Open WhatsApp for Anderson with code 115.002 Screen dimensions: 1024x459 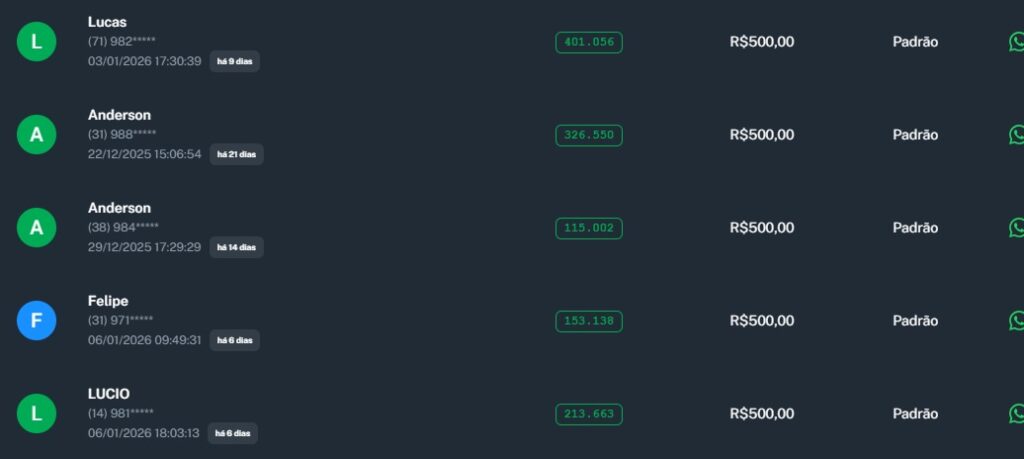pyautogui.click(x=1016, y=228)
